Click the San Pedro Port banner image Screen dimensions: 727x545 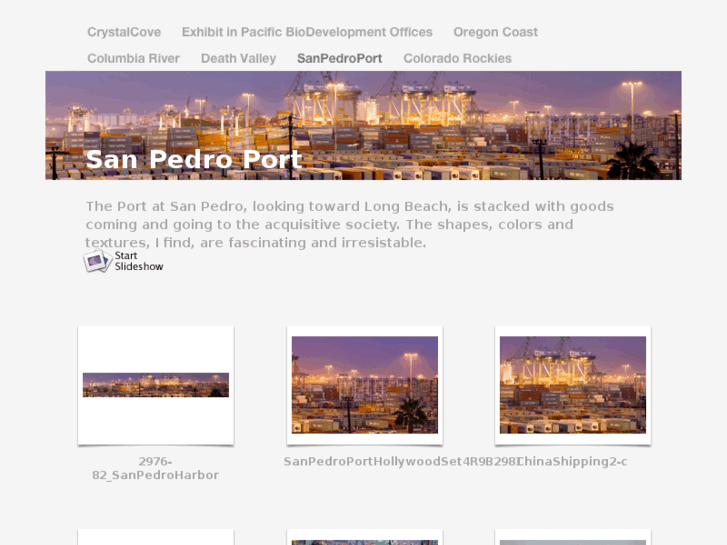pos(364,125)
